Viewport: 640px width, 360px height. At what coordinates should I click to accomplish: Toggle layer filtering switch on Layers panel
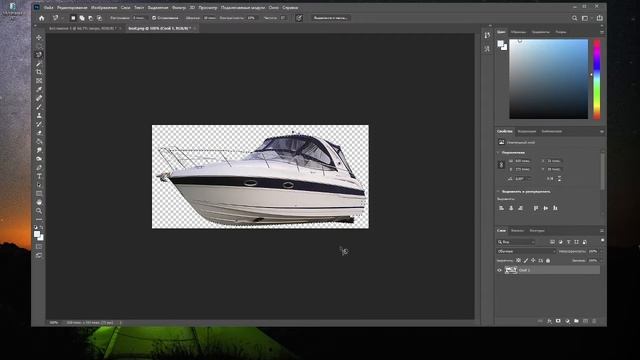click(x=602, y=241)
